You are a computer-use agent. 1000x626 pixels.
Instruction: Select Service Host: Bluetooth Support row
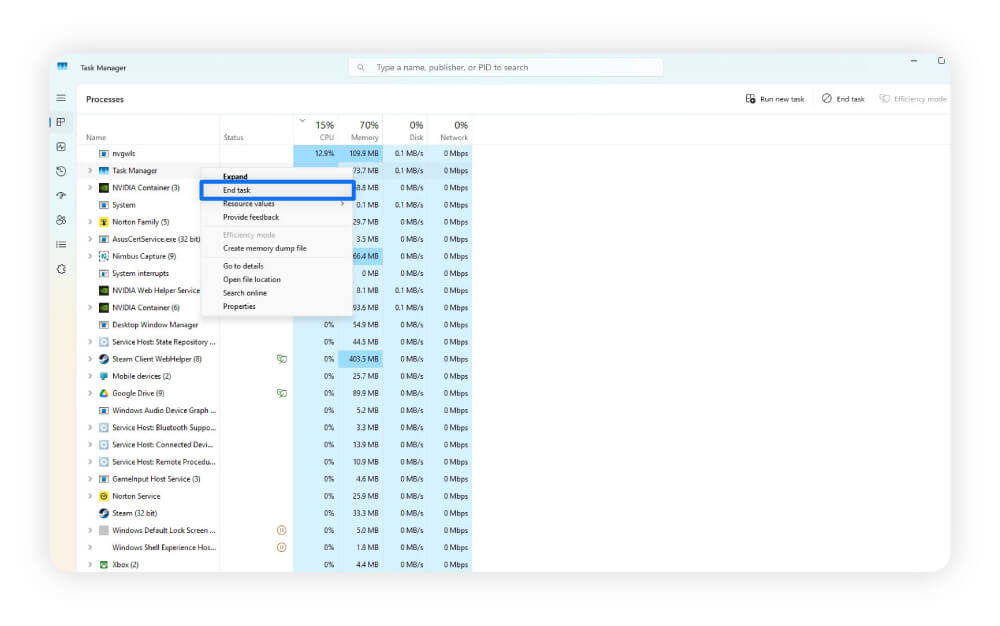tap(275, 428)
